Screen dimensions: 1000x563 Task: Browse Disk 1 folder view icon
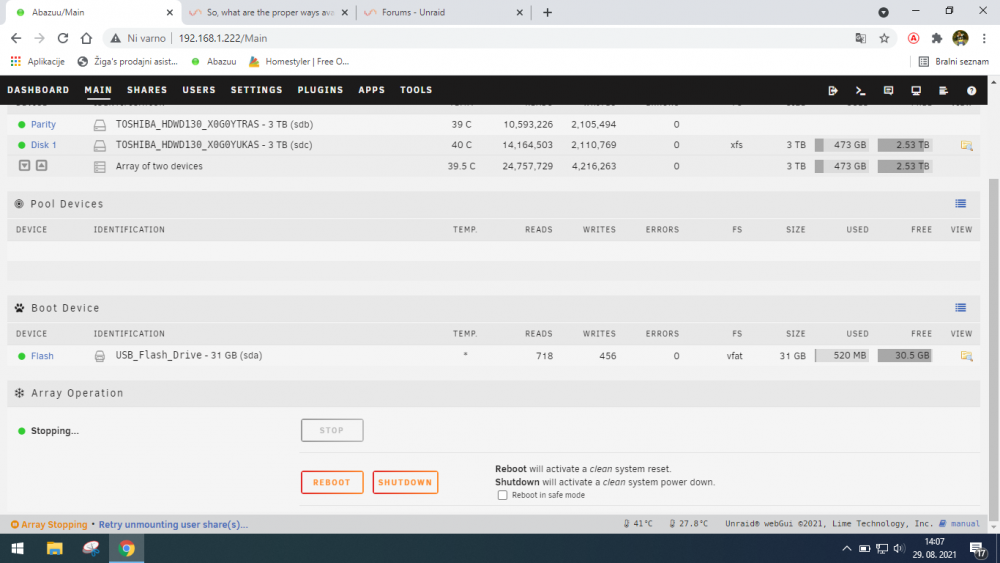(x=966, y=145)
